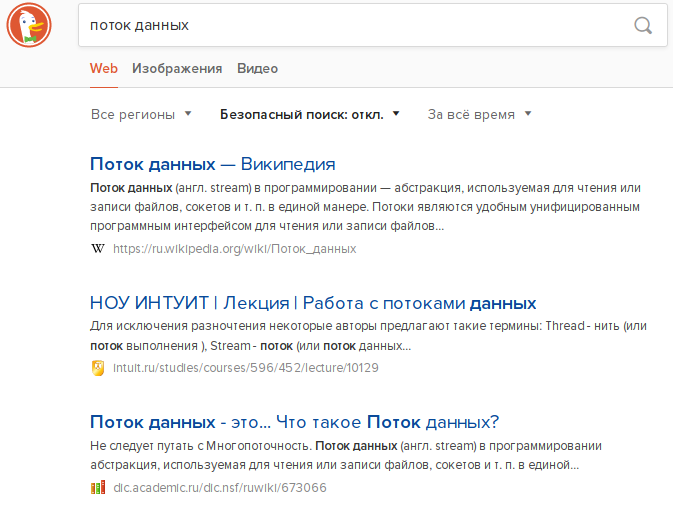Open the За всё время time filter

coord(479,114)
